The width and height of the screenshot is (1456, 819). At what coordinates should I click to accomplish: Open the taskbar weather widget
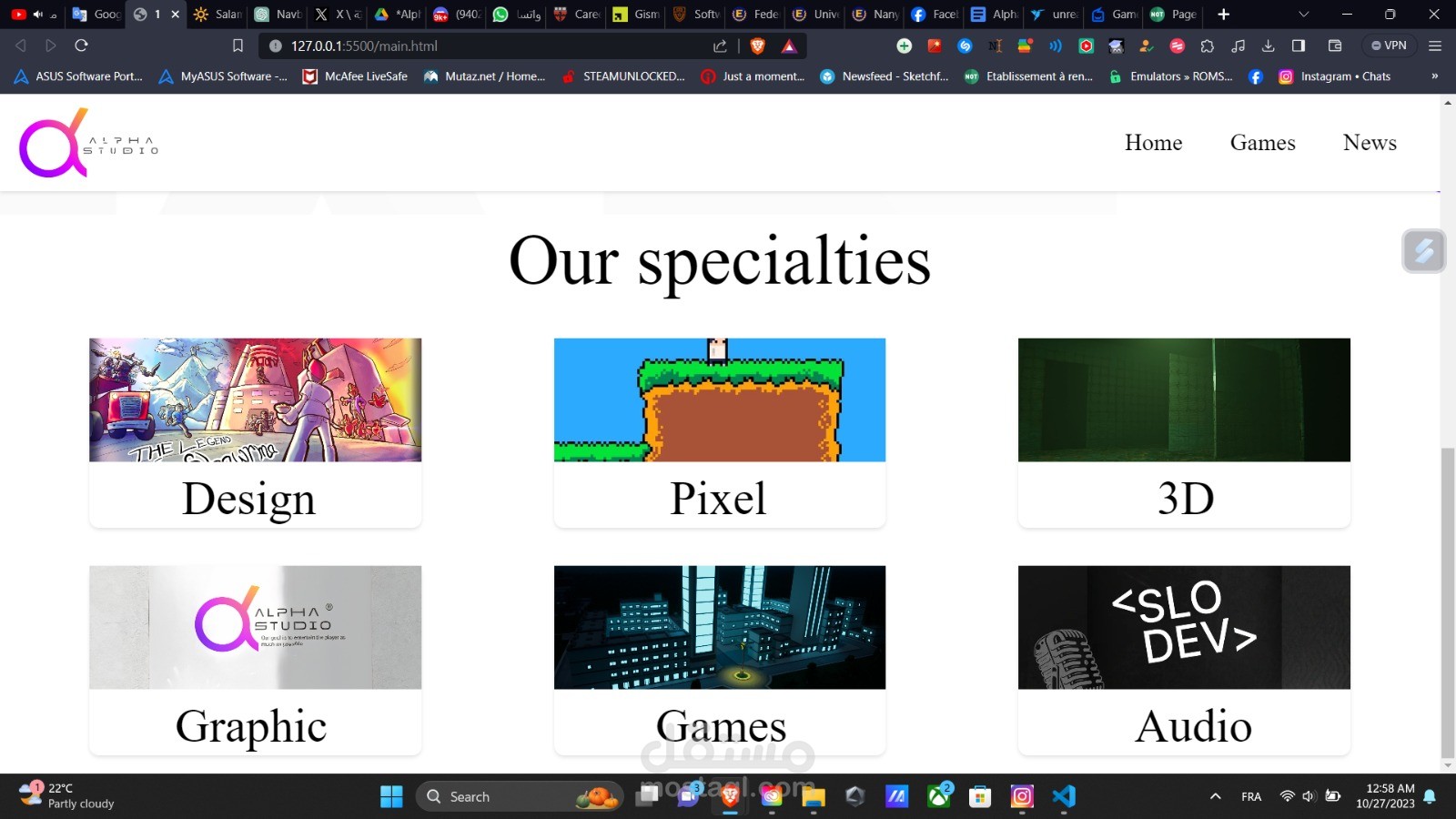tap(67, 796)
